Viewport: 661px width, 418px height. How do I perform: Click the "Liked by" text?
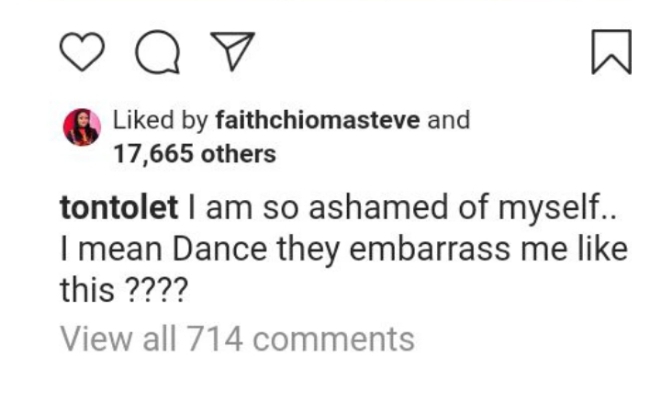160,121
